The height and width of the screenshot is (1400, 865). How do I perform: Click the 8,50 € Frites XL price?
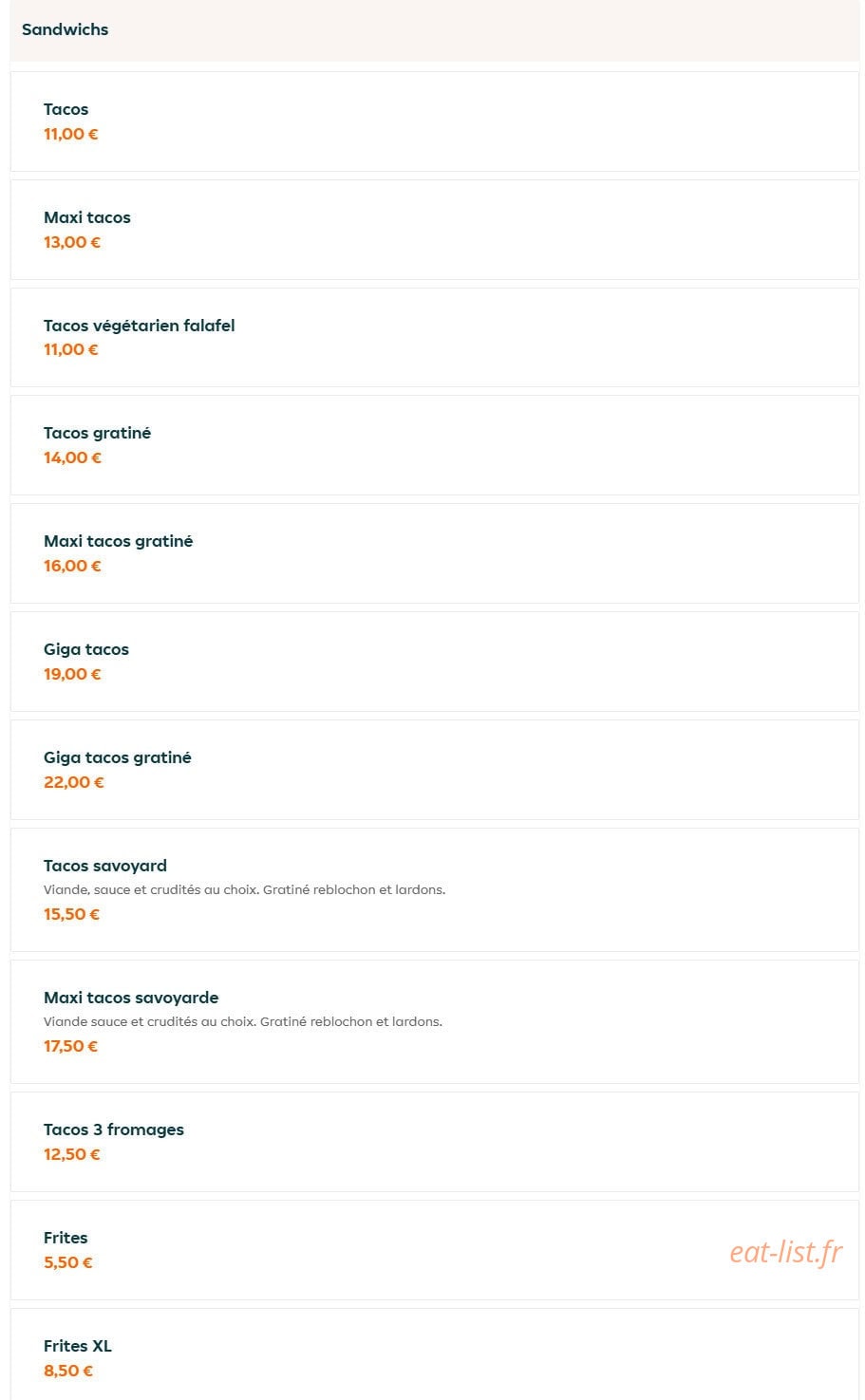[x=68, y=1371]
